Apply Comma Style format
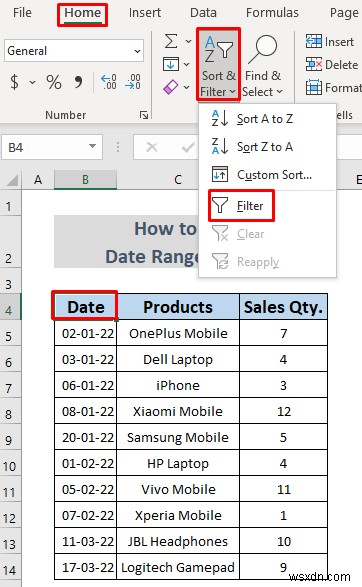Viewport: 362px width, 587px height. click(x=78, y=81)
